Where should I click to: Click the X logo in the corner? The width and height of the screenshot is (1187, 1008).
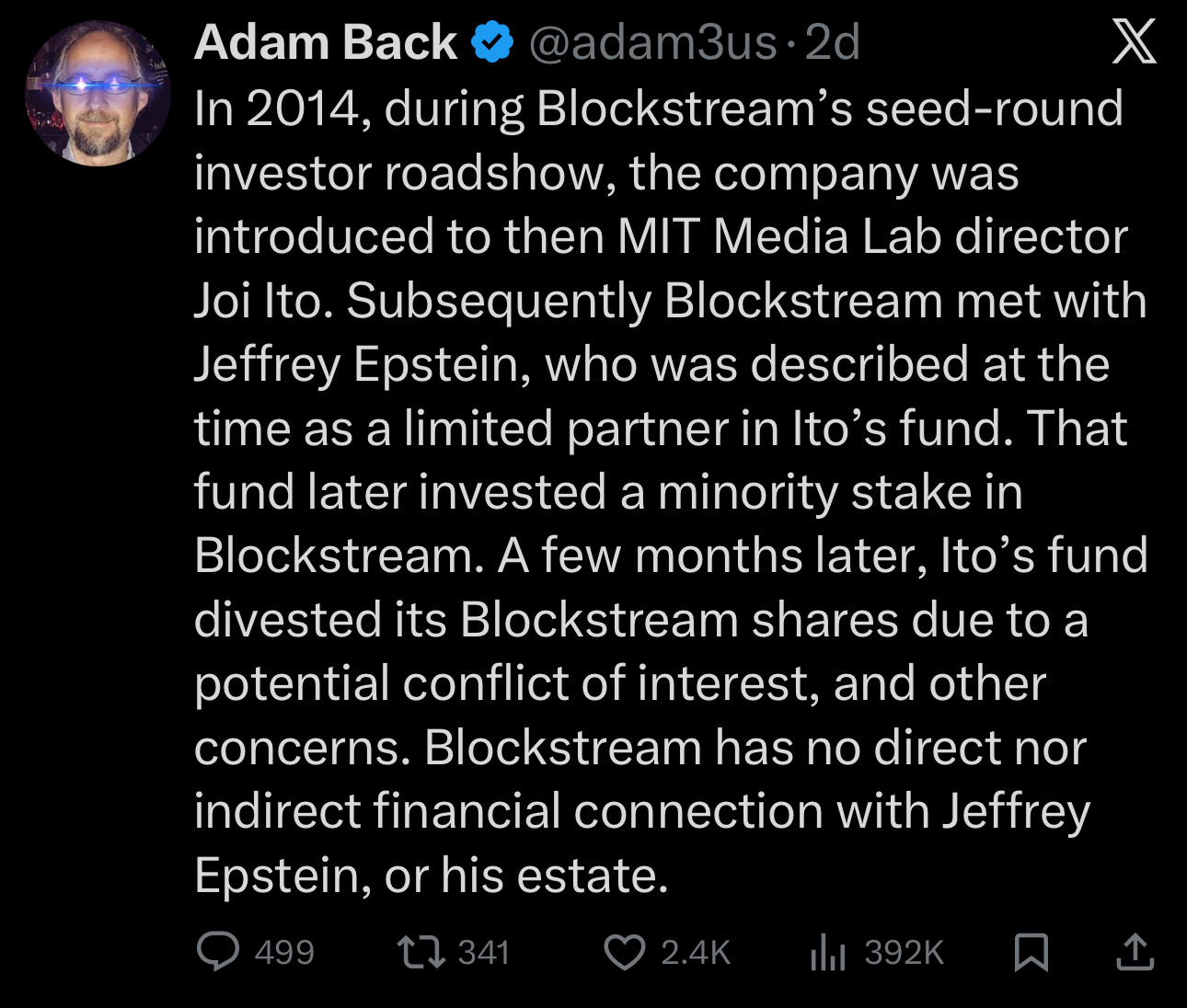coord(1134,42)
